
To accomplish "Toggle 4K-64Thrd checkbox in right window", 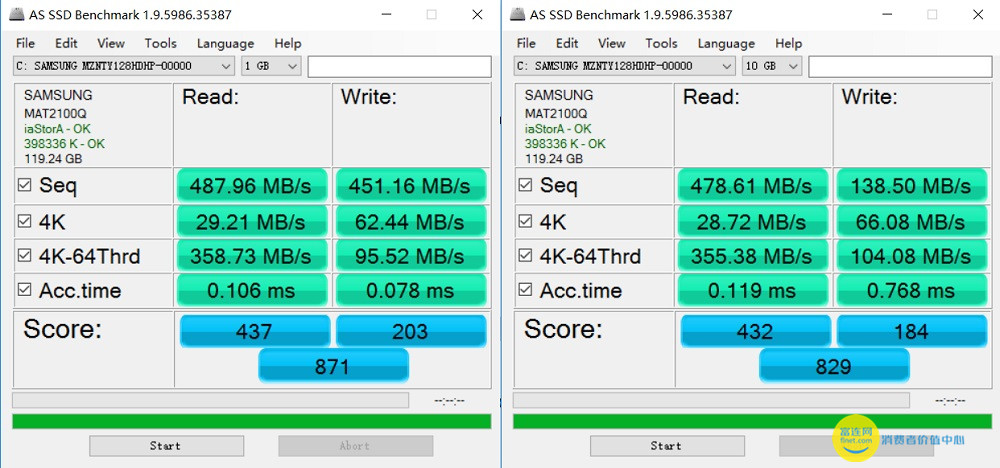I will click(x=525, y=256).
